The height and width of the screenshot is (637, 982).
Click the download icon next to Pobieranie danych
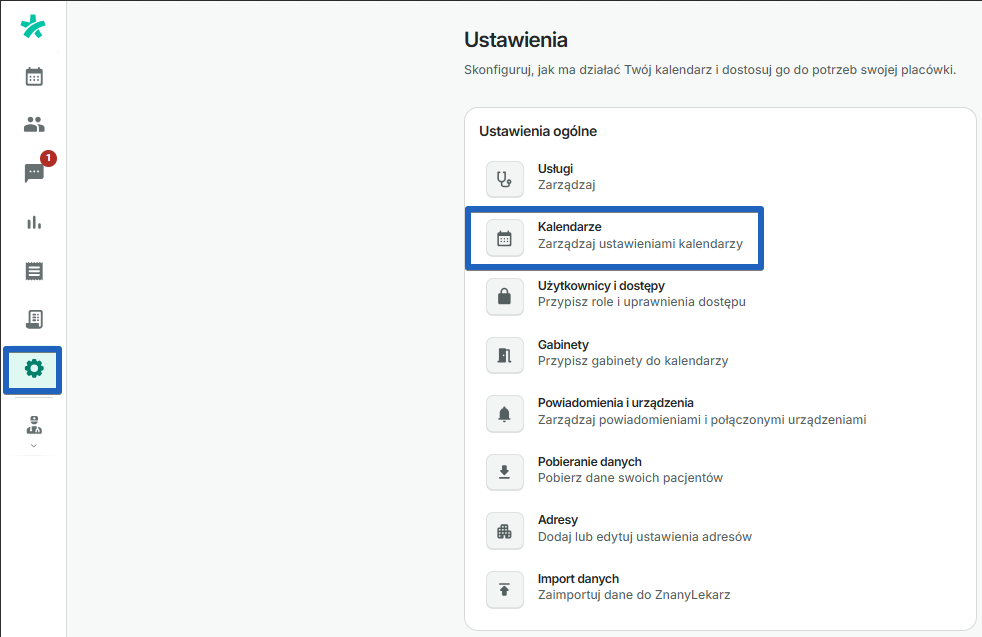click(505, 472)
